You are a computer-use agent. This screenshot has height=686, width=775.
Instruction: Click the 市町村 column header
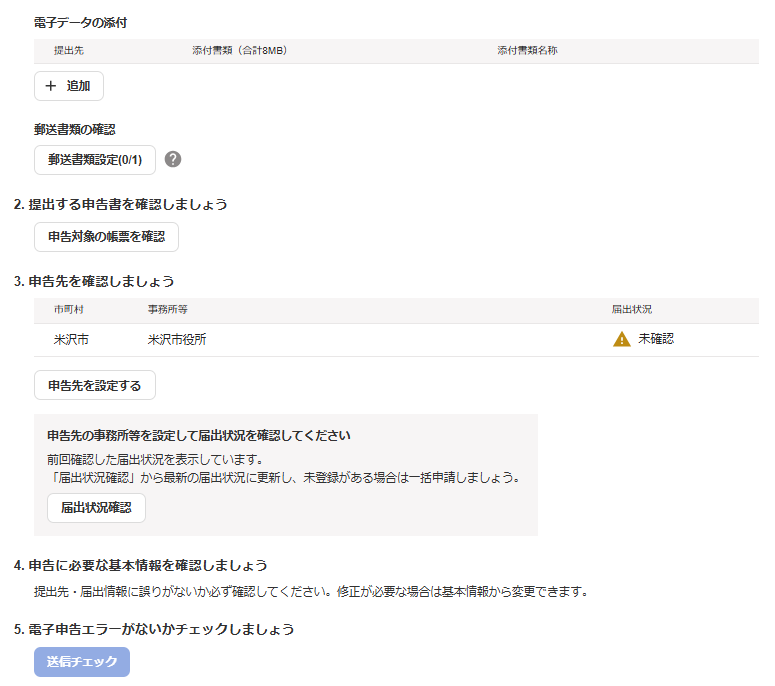[69, 309]
